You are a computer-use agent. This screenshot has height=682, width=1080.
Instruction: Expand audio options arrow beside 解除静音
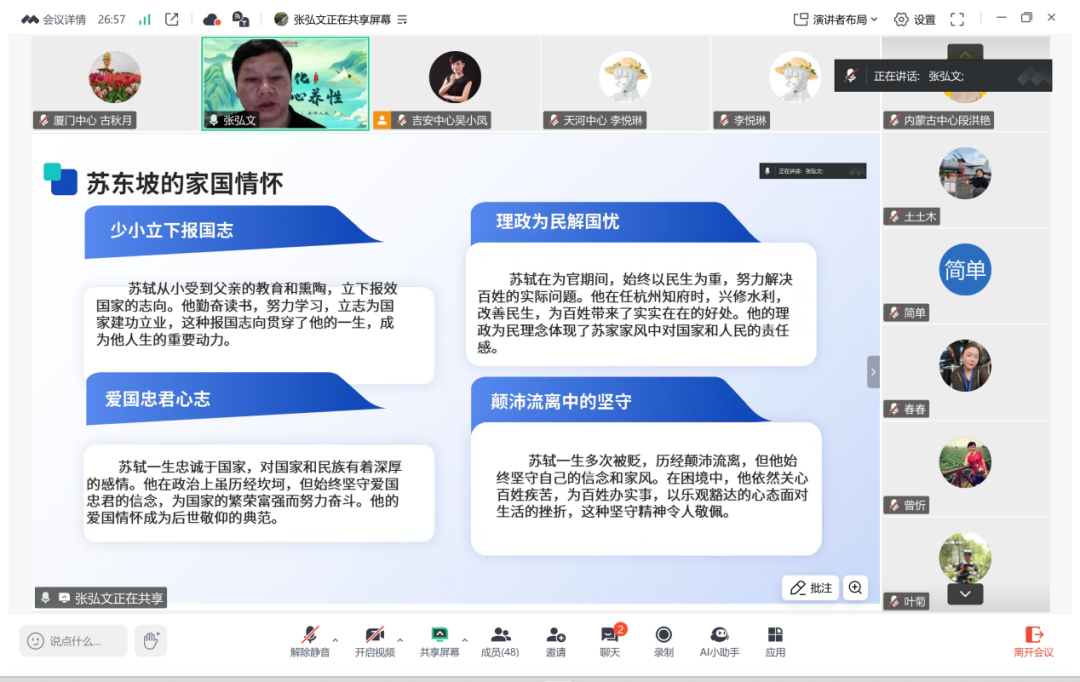(335, 640)
